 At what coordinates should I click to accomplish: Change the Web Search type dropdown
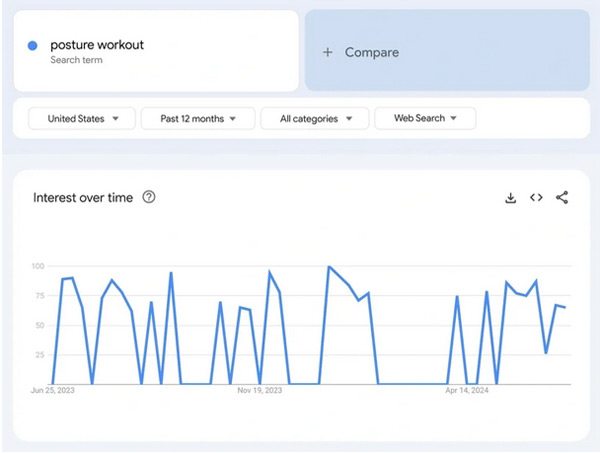425,118
